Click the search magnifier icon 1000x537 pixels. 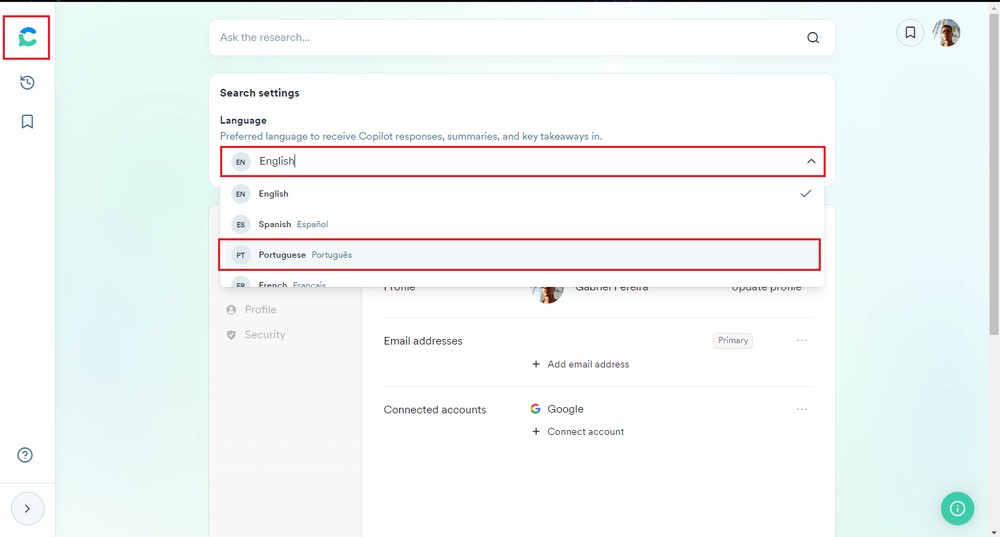(813, 38)
